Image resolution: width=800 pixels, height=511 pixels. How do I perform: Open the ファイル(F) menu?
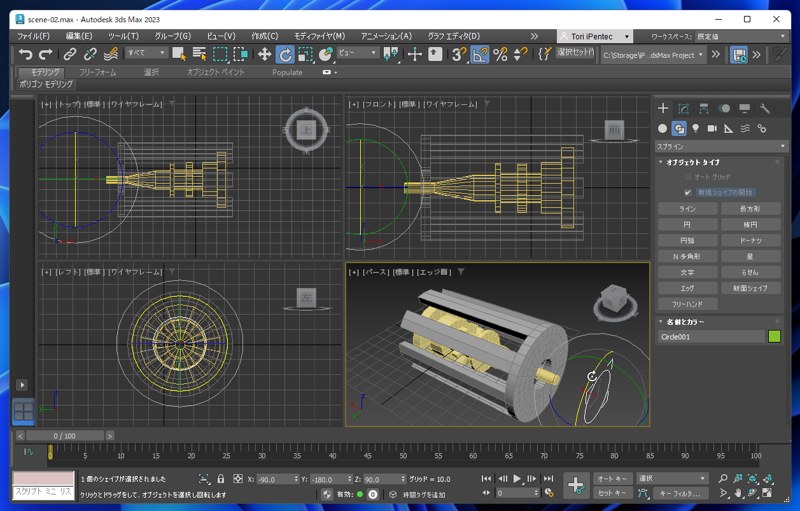pyautogui.click(x=33, y=36)
